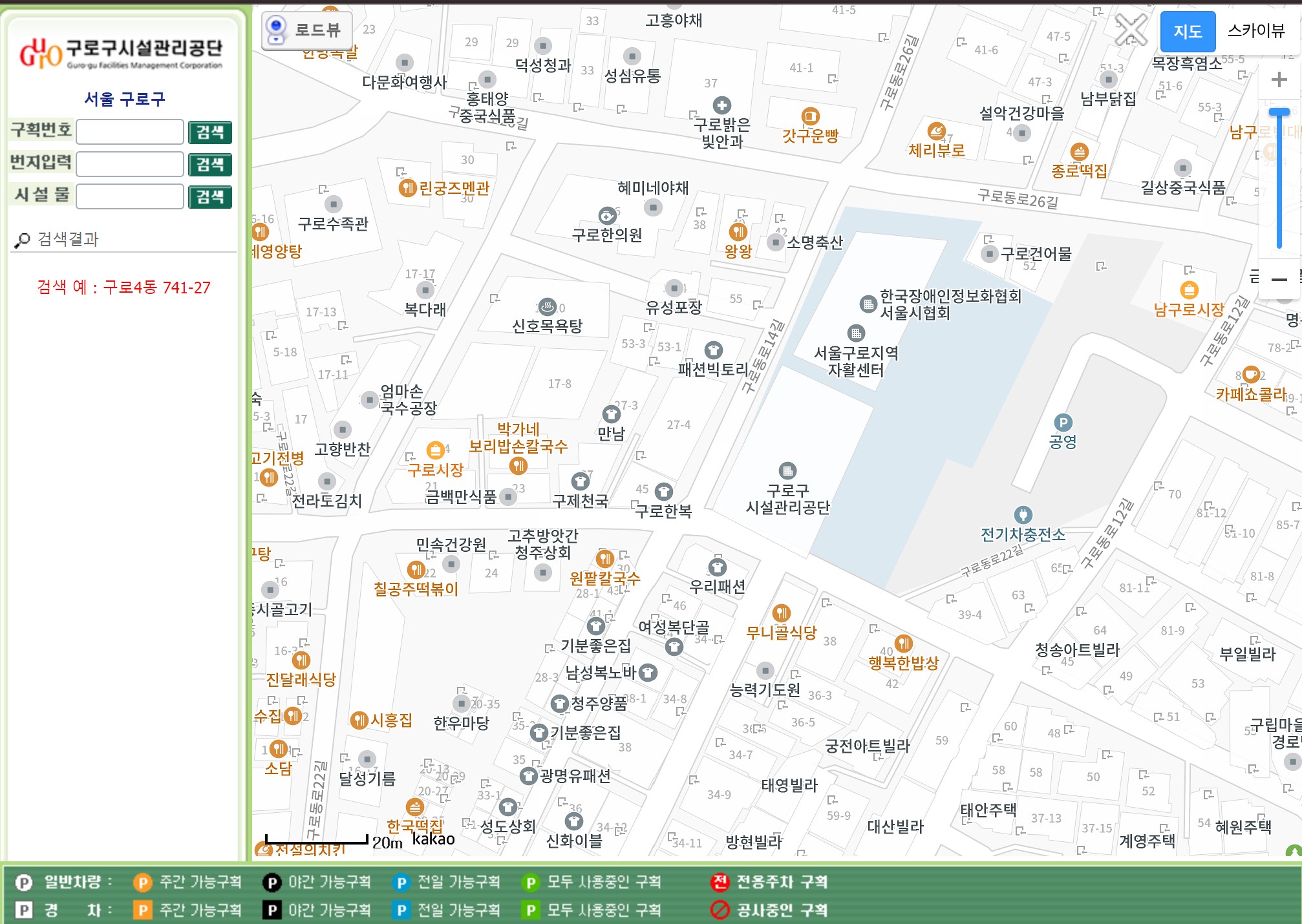Viewport: 1302px width, 924px height.
Task: Click the blue 공영 parking marker
Action: click(1063, 423)
